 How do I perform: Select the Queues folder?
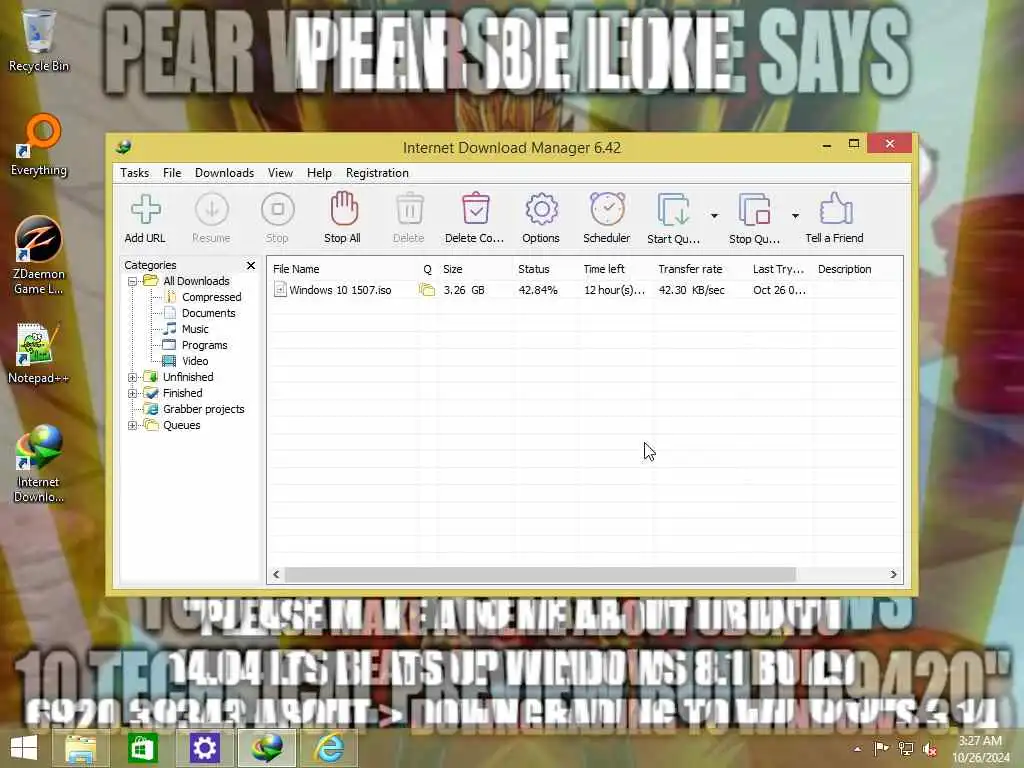pyautogui.click(x=182, y=425)
